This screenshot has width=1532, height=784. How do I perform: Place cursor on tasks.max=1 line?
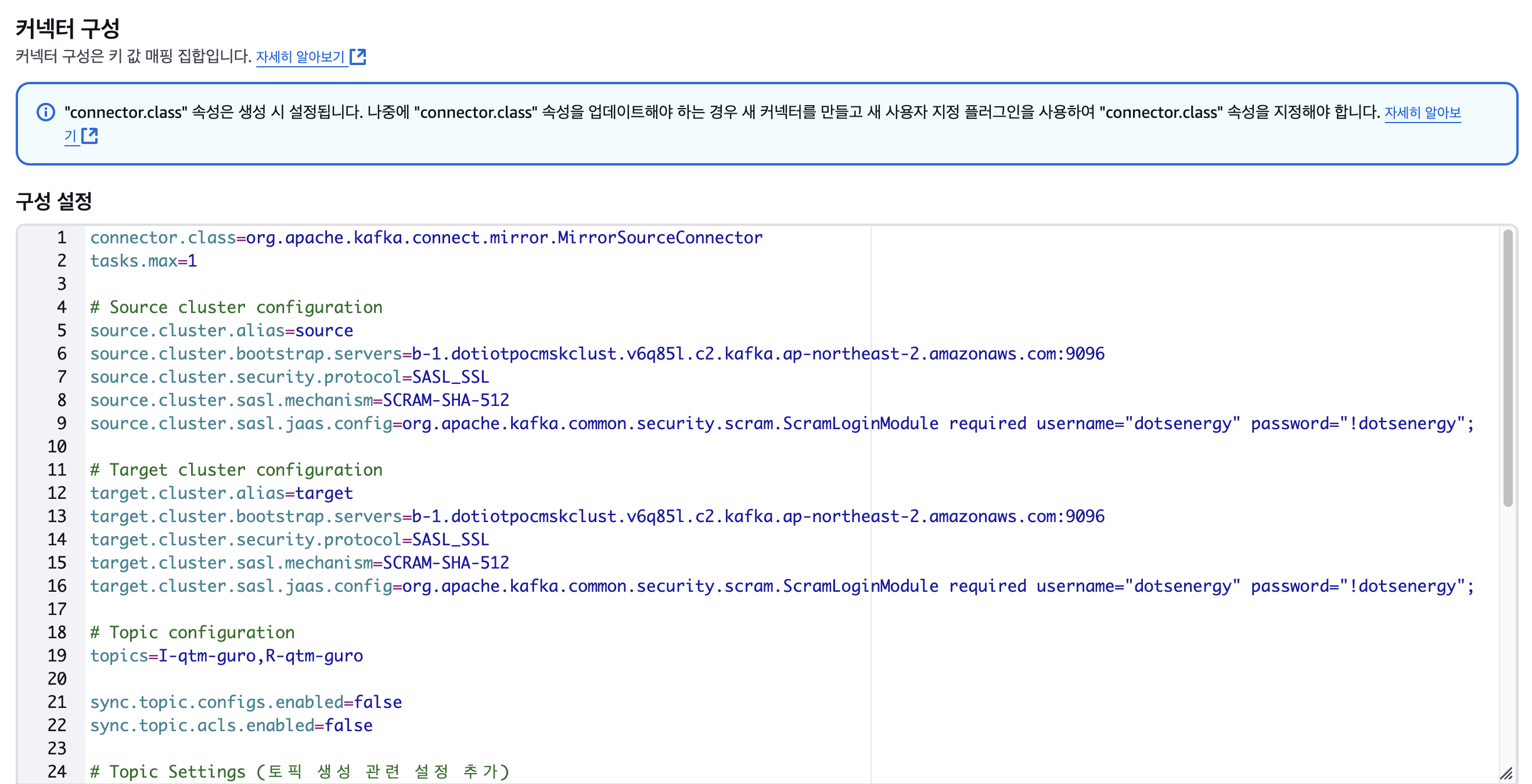pyautogui.click(x=143, y=261)
